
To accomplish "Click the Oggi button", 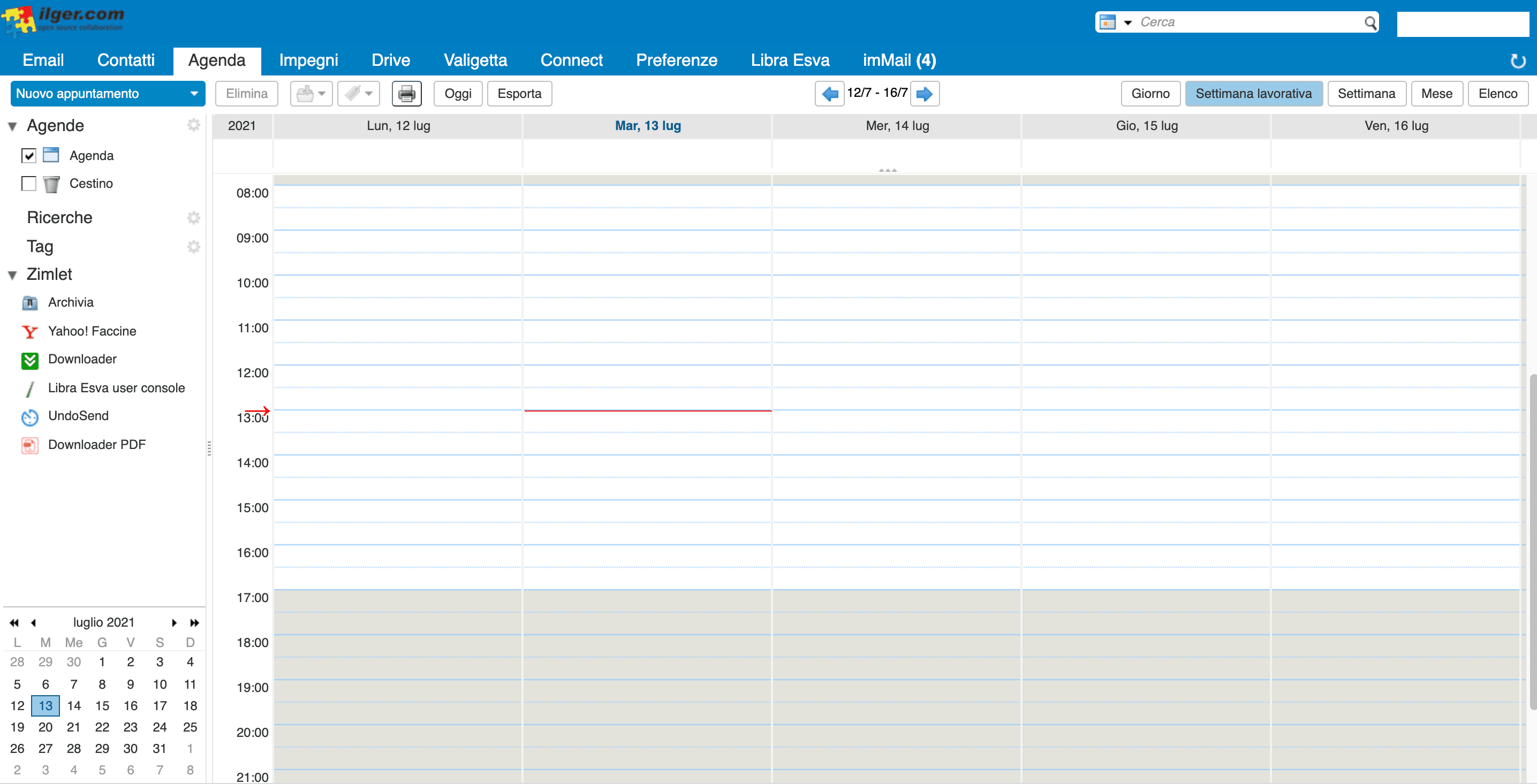I will pyautogui.click(x=458, y=94).
